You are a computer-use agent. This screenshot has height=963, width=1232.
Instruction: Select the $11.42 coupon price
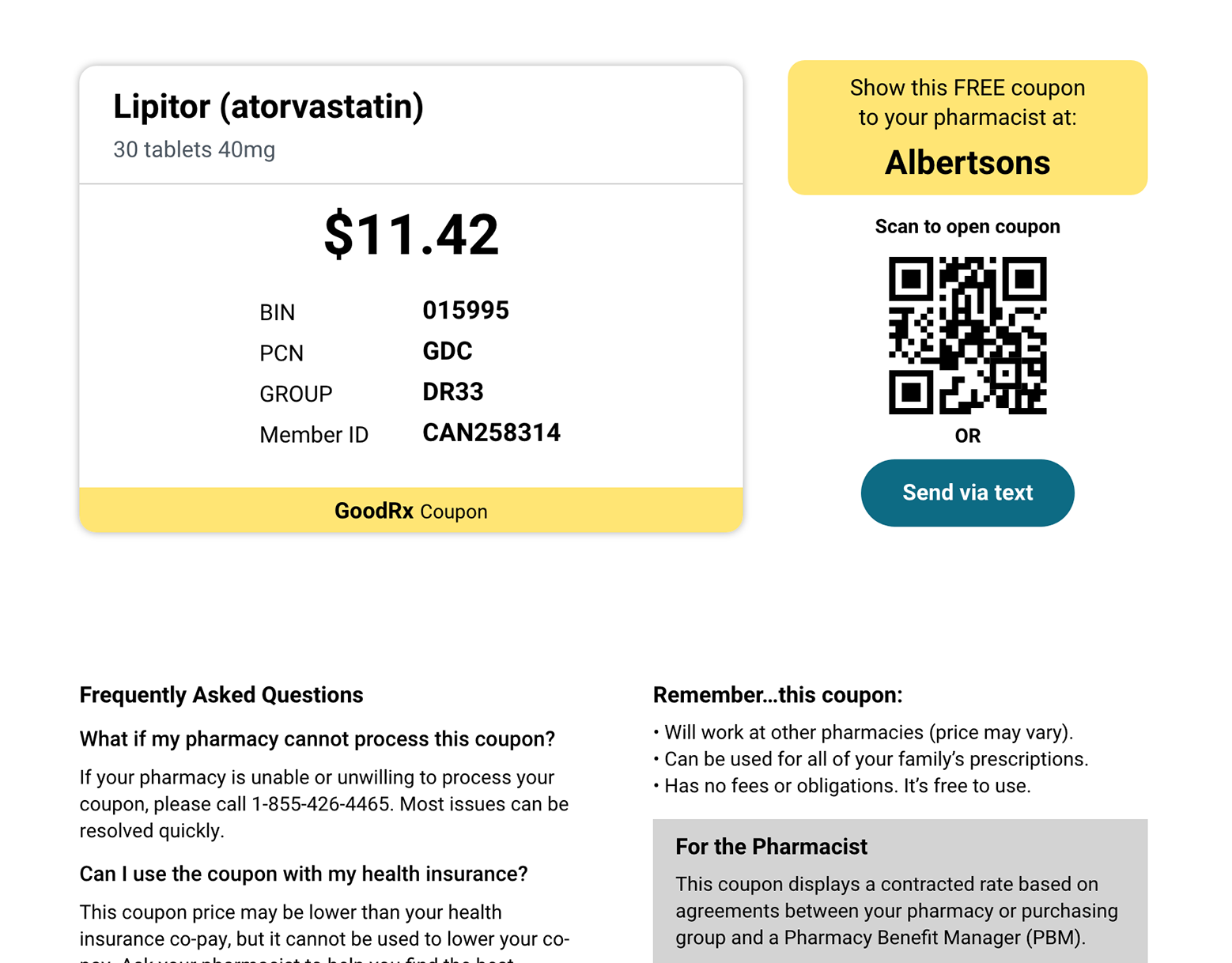411,234
